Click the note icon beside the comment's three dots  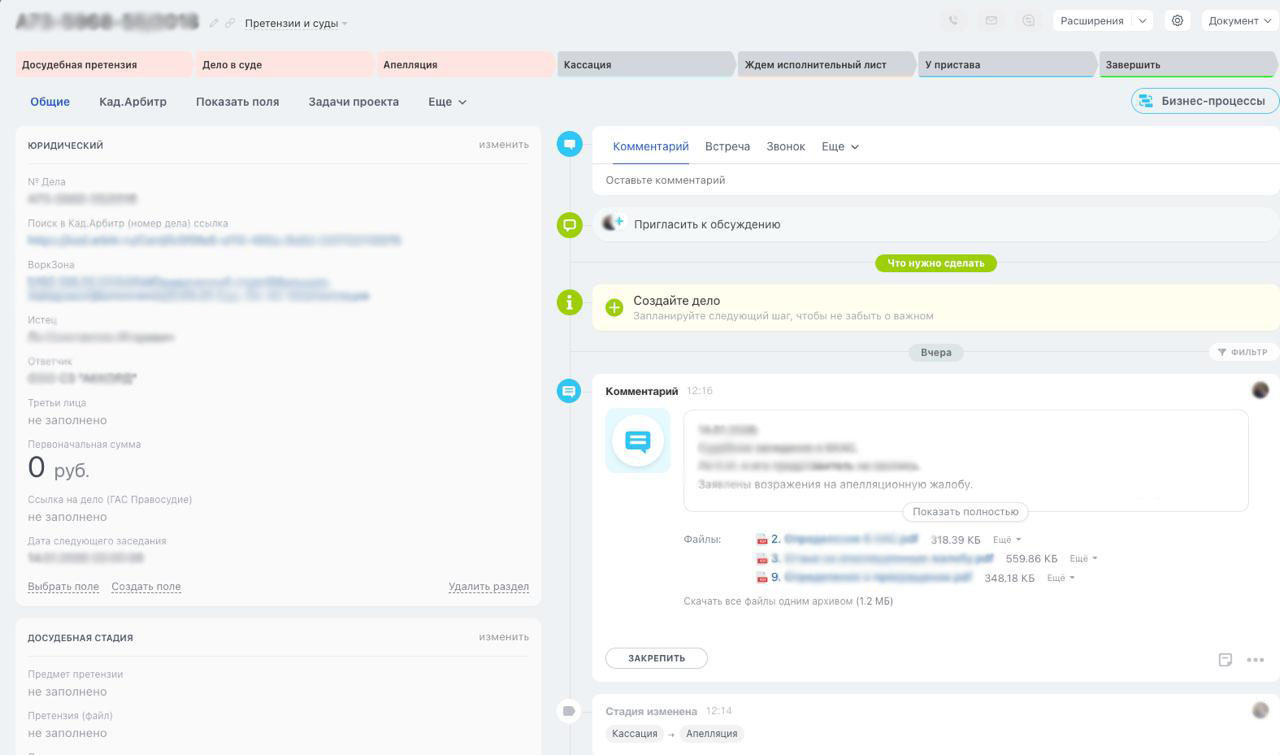pyautogui.click(x=1225, y=660)
